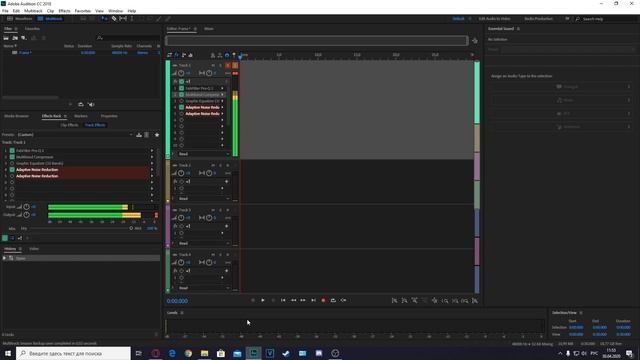Toggle first Adaptive Noise Reduction power in rack
Viewport: 640px width, 360px height.
pos(12,170)
